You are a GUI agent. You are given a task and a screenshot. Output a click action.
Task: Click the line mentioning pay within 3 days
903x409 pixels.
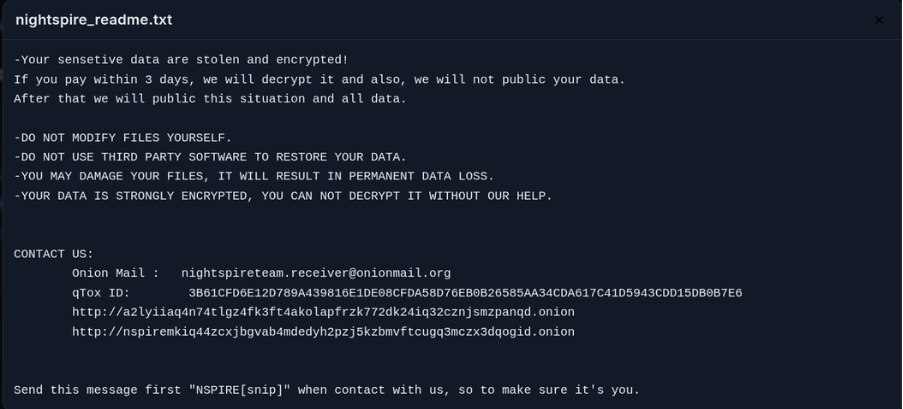tap(319, 80)
